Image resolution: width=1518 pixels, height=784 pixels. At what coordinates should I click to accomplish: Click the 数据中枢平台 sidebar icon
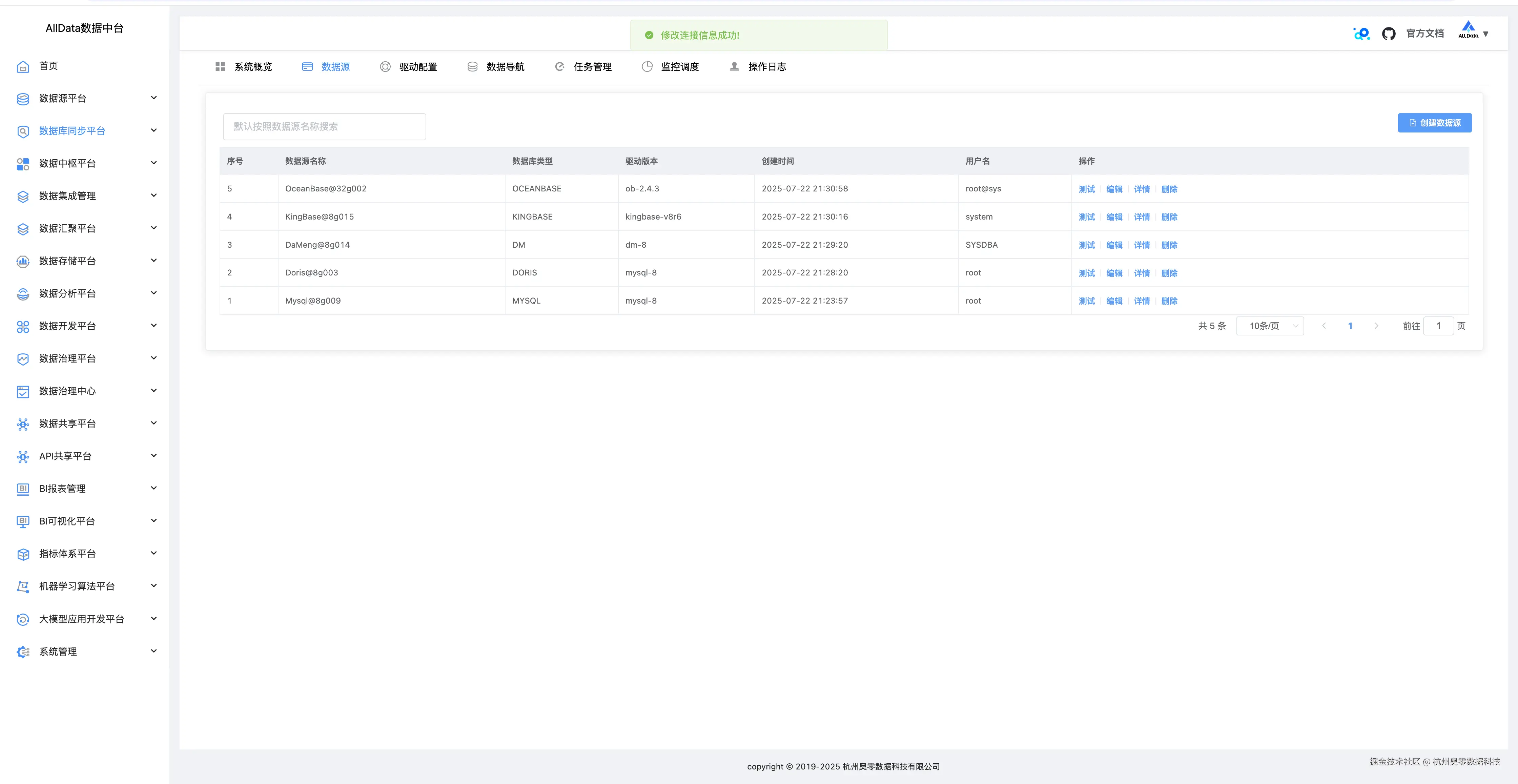pos(23,164)
